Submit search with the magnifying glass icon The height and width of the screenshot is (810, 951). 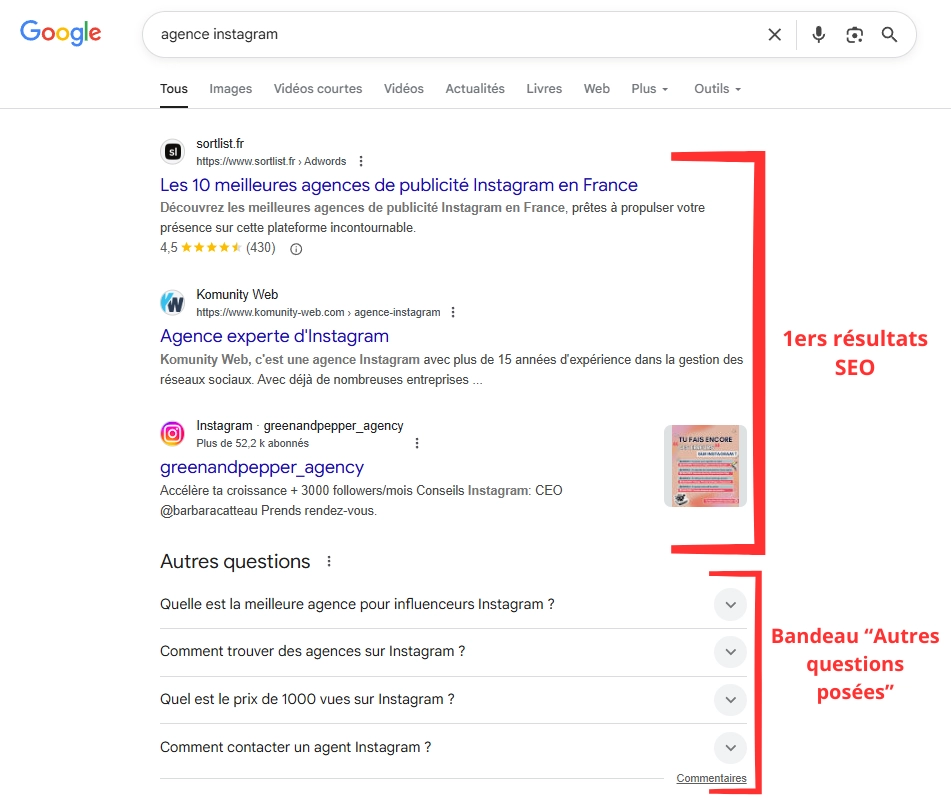889,35
